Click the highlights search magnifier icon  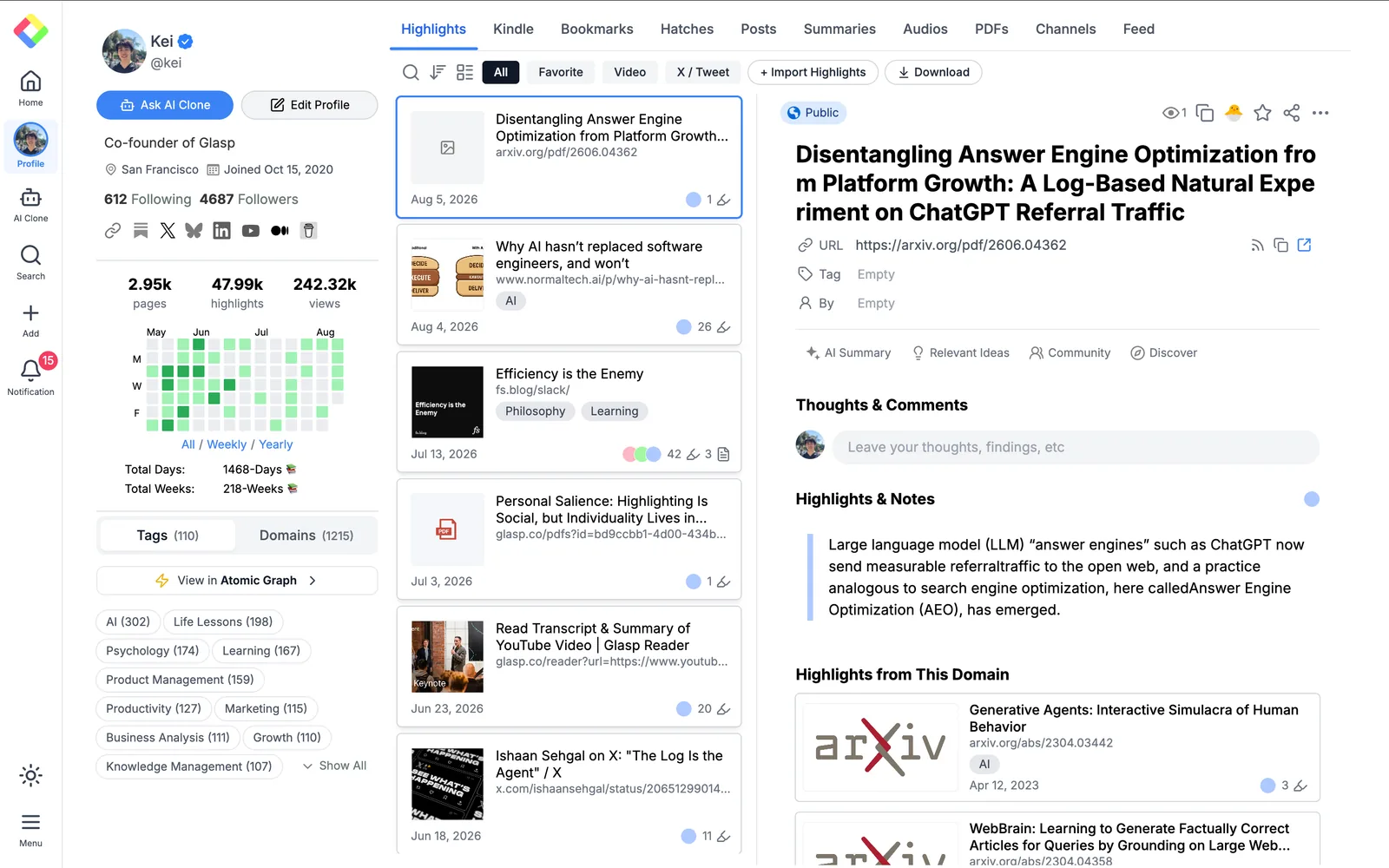point(411,72)
